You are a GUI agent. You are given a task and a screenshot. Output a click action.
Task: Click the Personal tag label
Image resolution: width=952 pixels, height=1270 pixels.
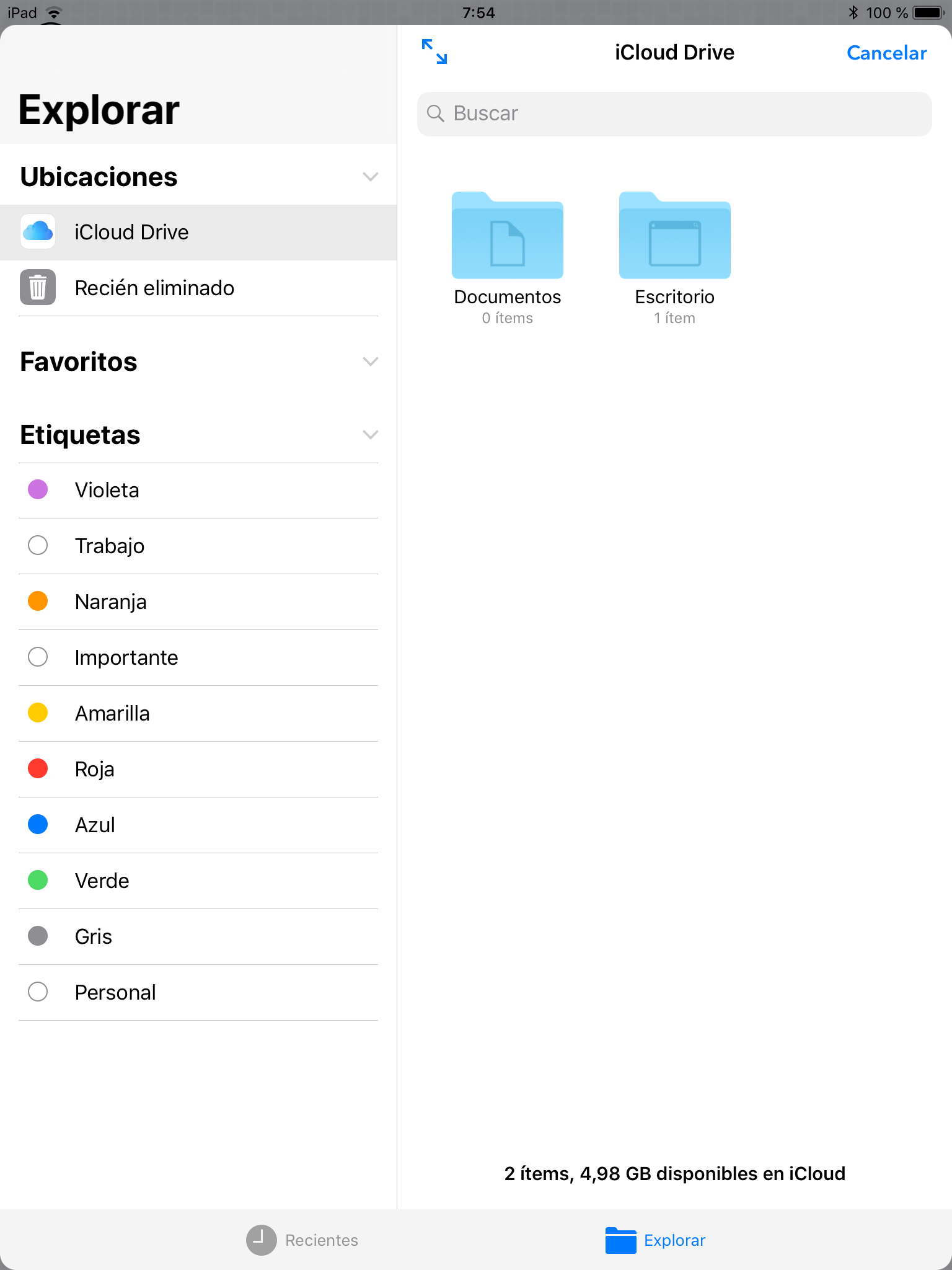coord(115,993)
